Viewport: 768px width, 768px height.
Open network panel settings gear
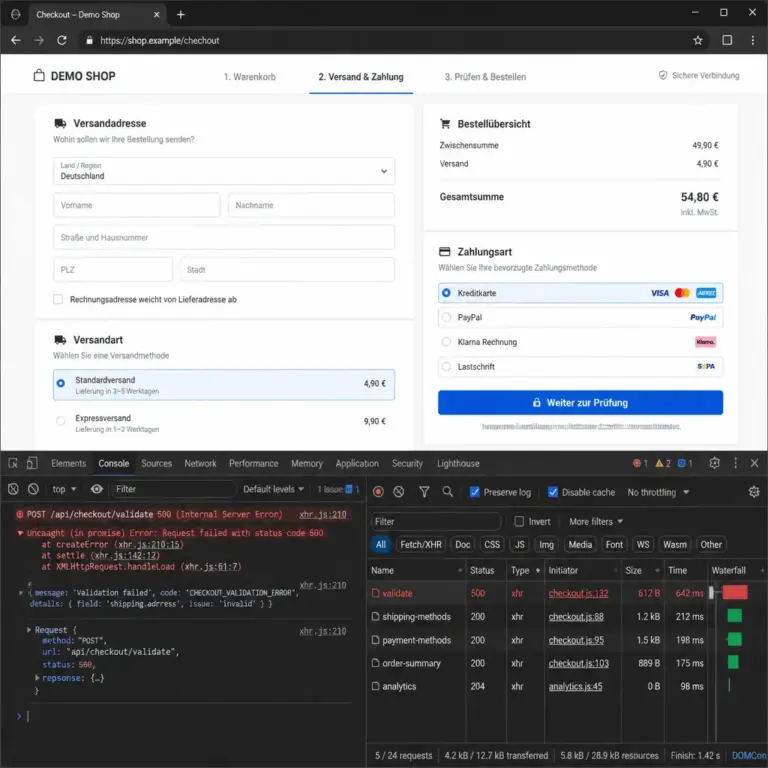pos(754,492)
